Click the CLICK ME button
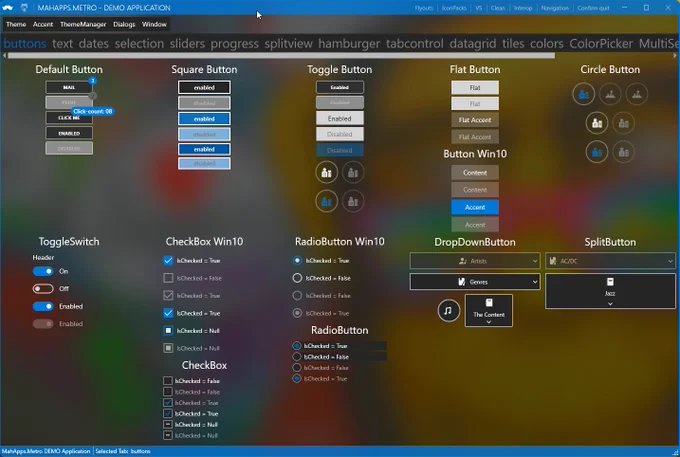This screenshot has width=680, height=457. [69, 118]
